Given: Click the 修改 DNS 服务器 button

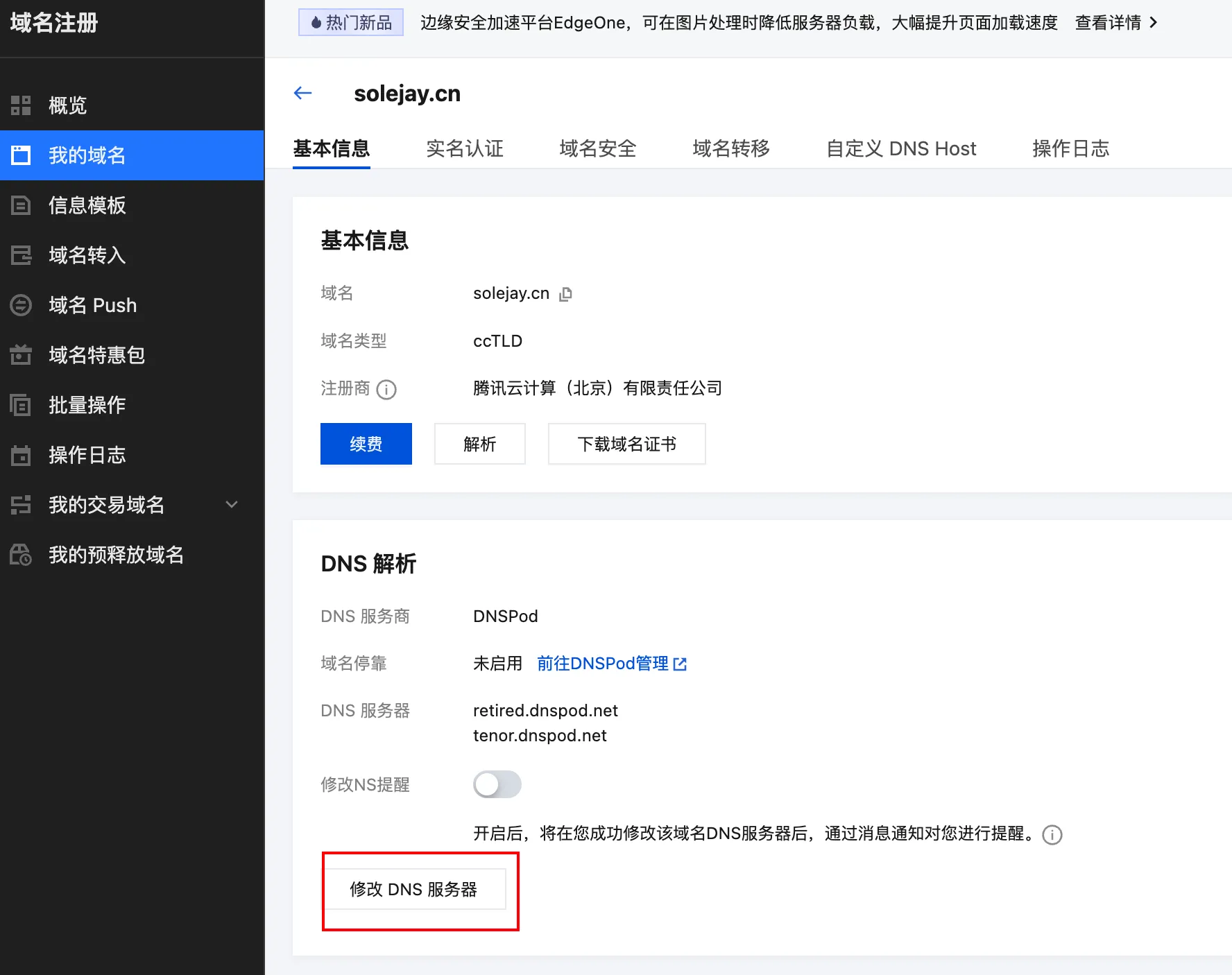Looking at the screenshot, I should click(413, 889).
